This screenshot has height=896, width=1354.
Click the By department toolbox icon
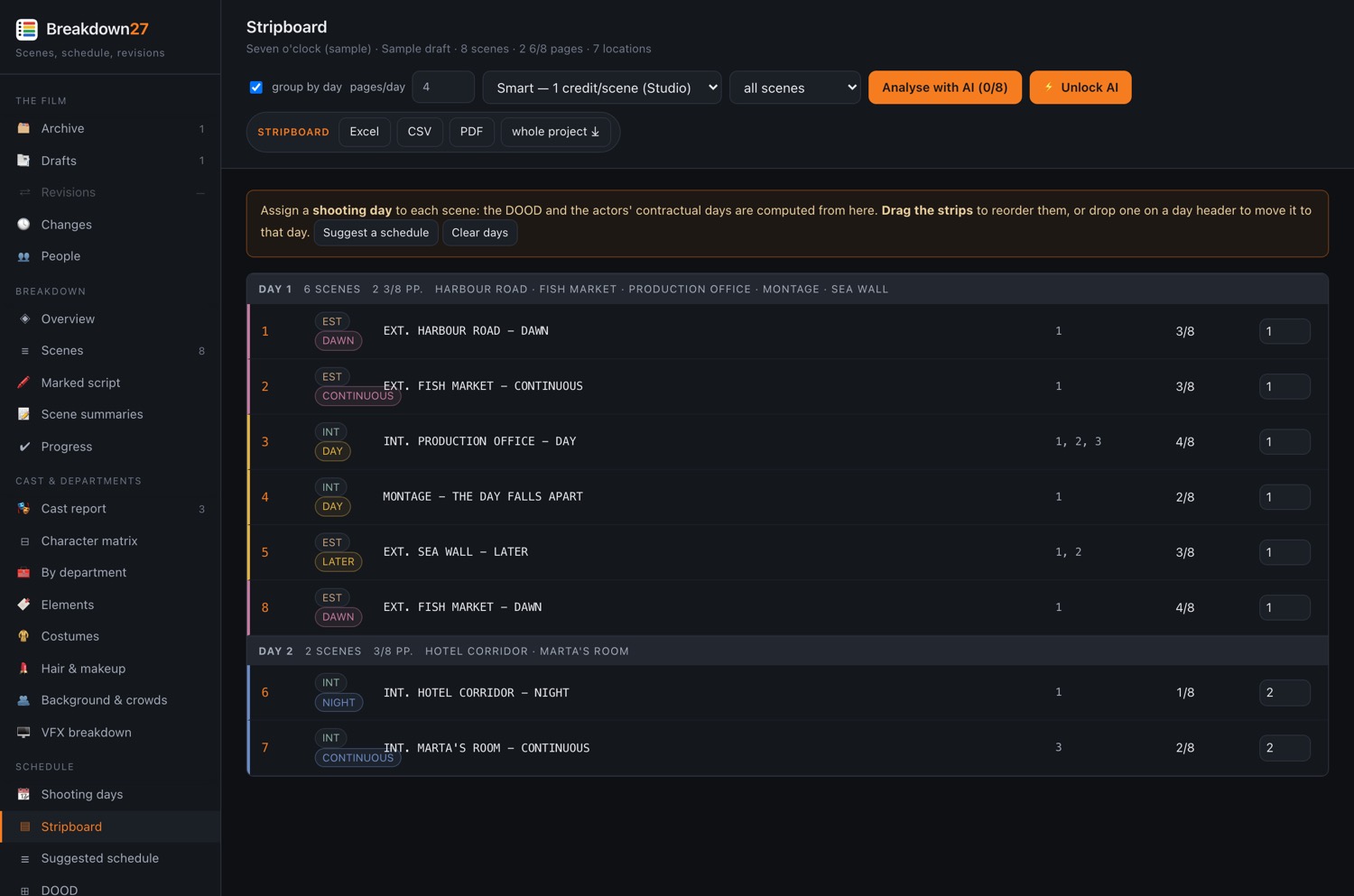tap(23, 573)
